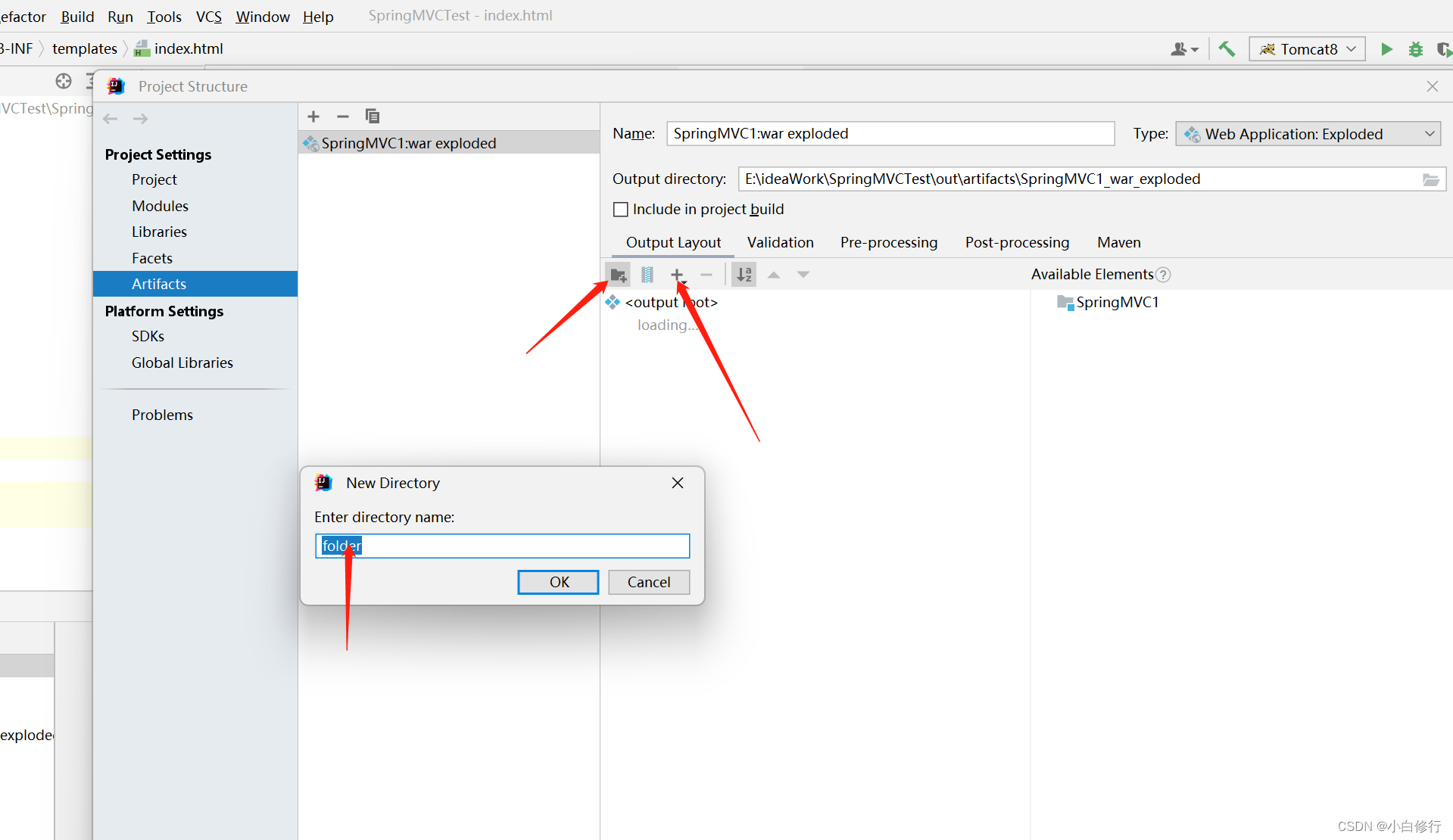This screenshot has height=840, width=1453.
Task: Close the New Directory dialog
Action: 678,483
